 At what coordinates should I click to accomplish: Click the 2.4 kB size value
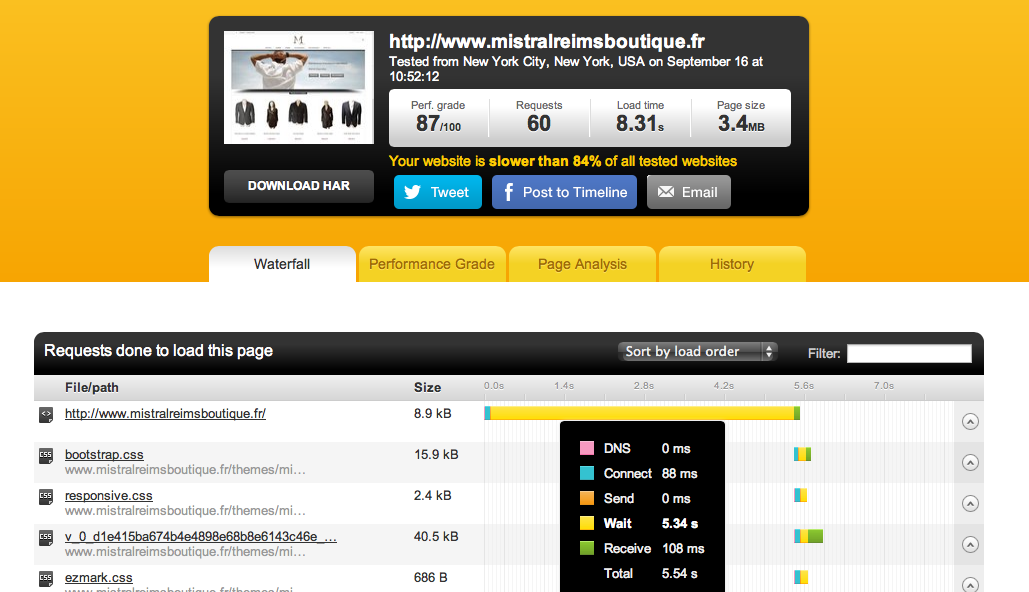pyautogui.click(x=432, y=496)
